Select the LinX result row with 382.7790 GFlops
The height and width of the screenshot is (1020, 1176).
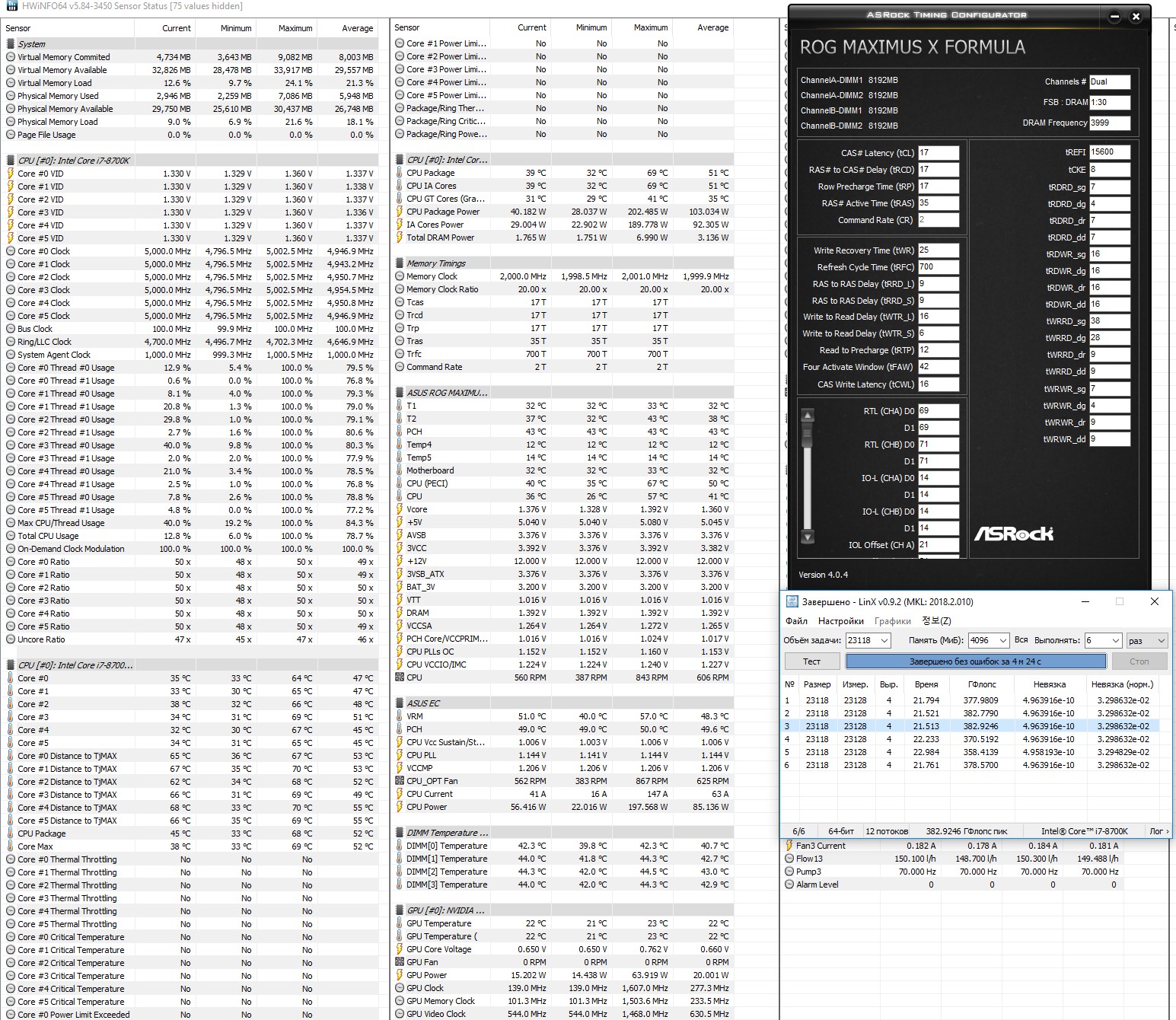970,713
